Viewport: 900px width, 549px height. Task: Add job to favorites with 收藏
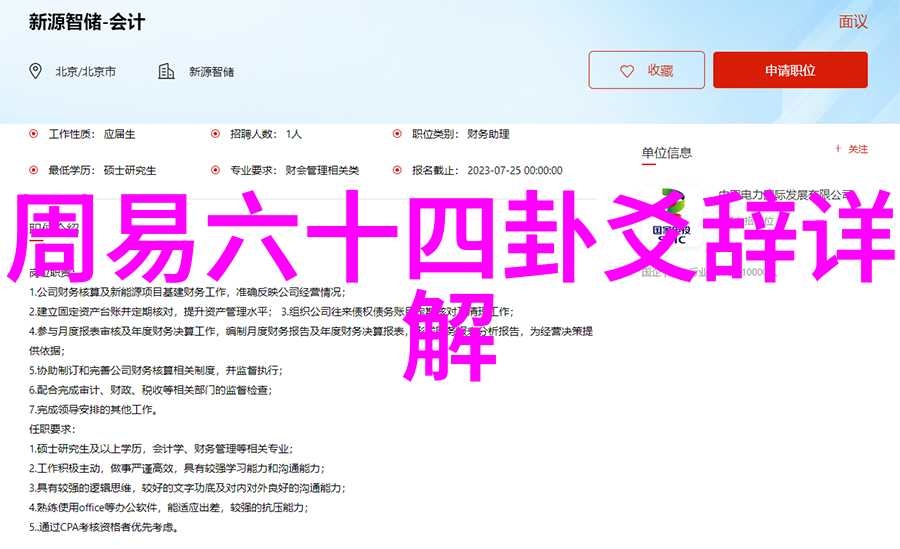click(x=646, y=71)
